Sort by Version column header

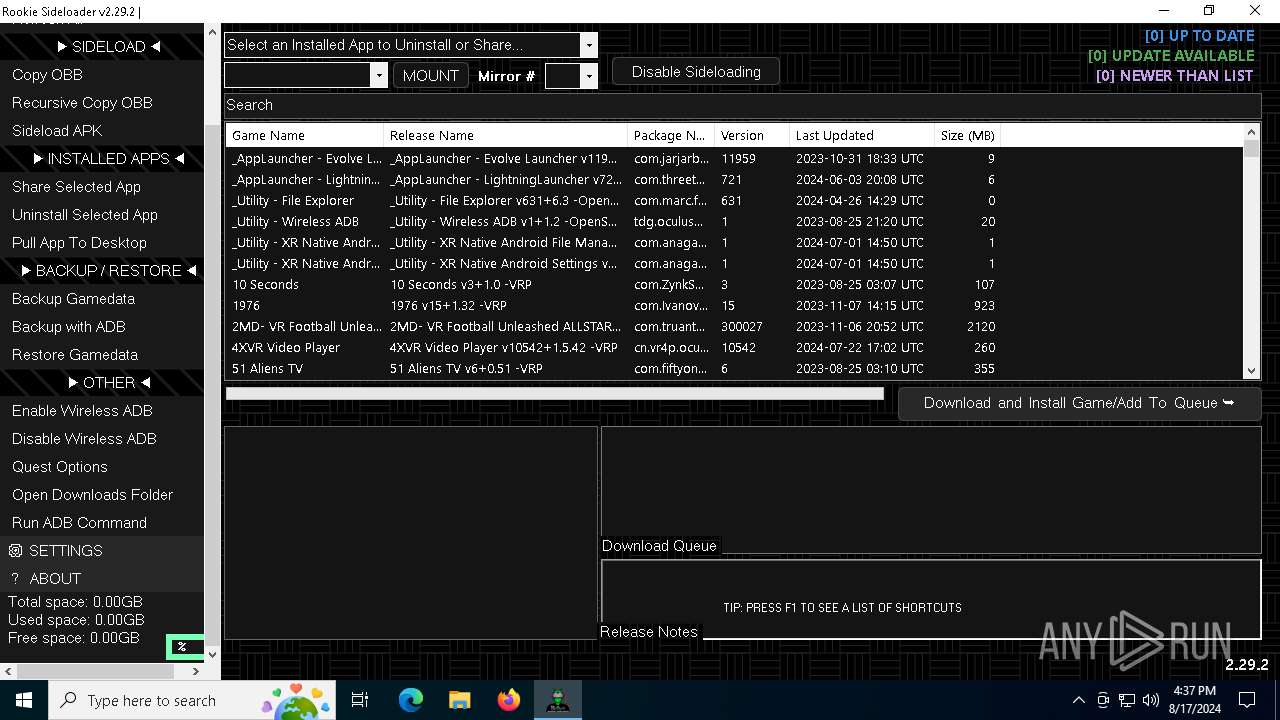pyautogui.click(x=752, y=135)
